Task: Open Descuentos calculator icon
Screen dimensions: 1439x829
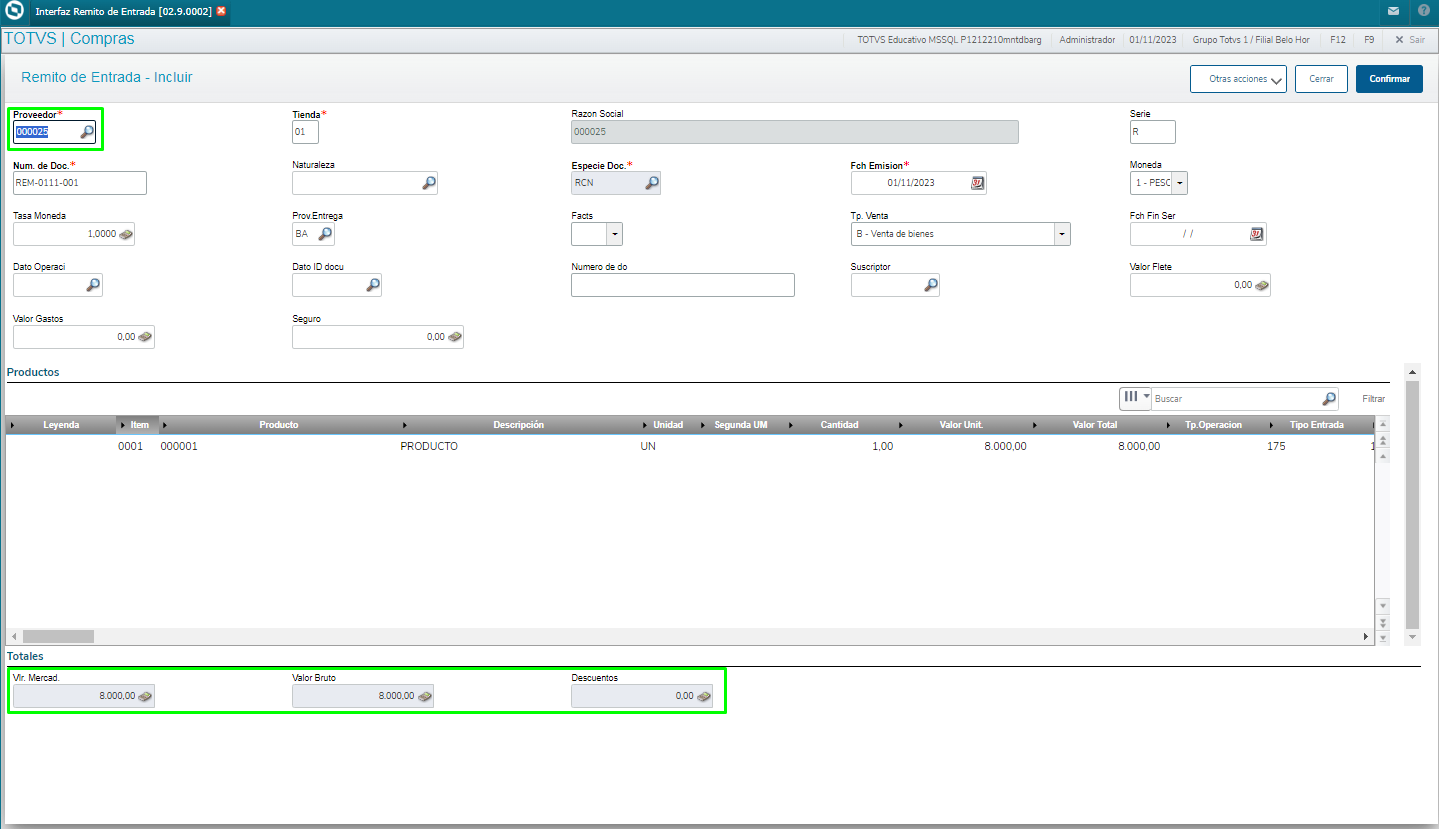Action: pos(703,696)
